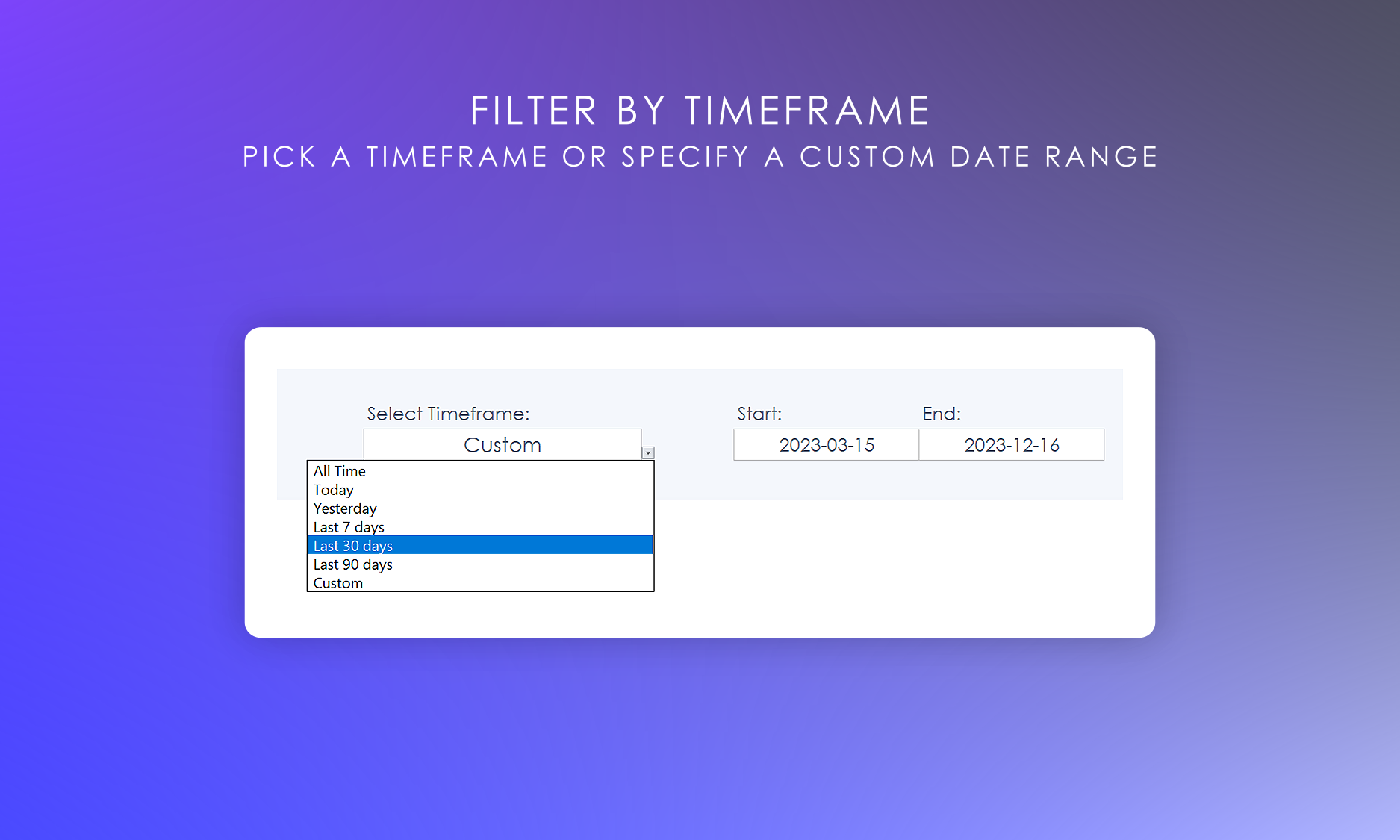Pick Yesterday in the timeframe list
The width and height of the screenshot is (1400, 840).
click(345, 508)
